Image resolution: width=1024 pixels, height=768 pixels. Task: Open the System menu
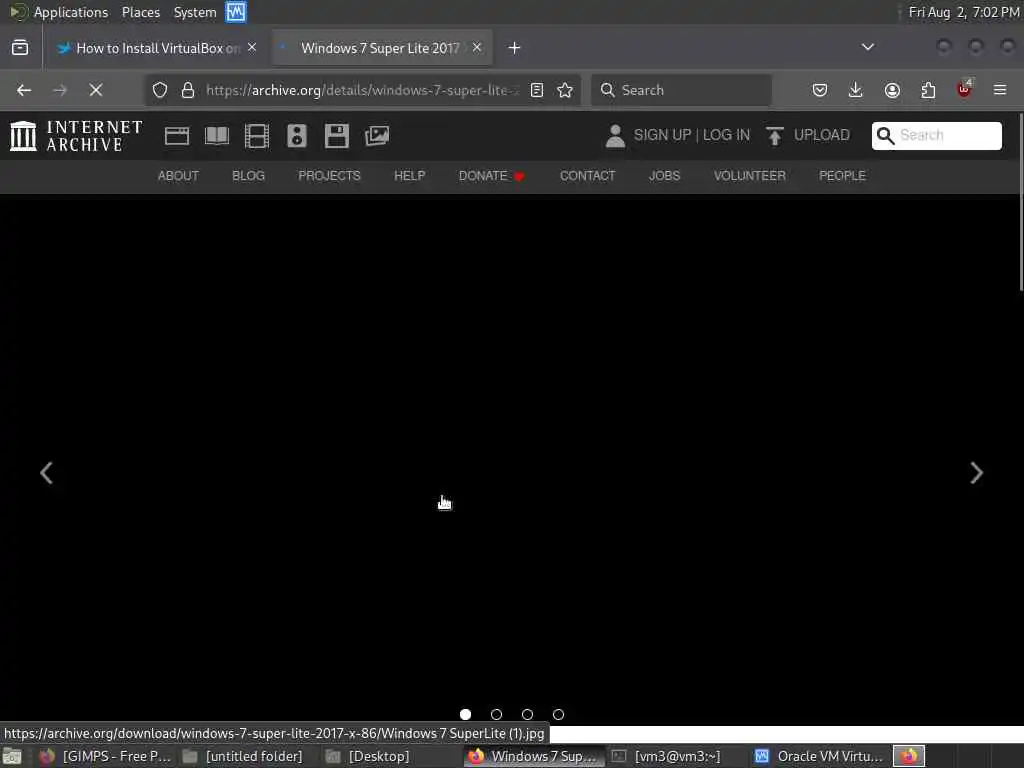click(195, 12)
